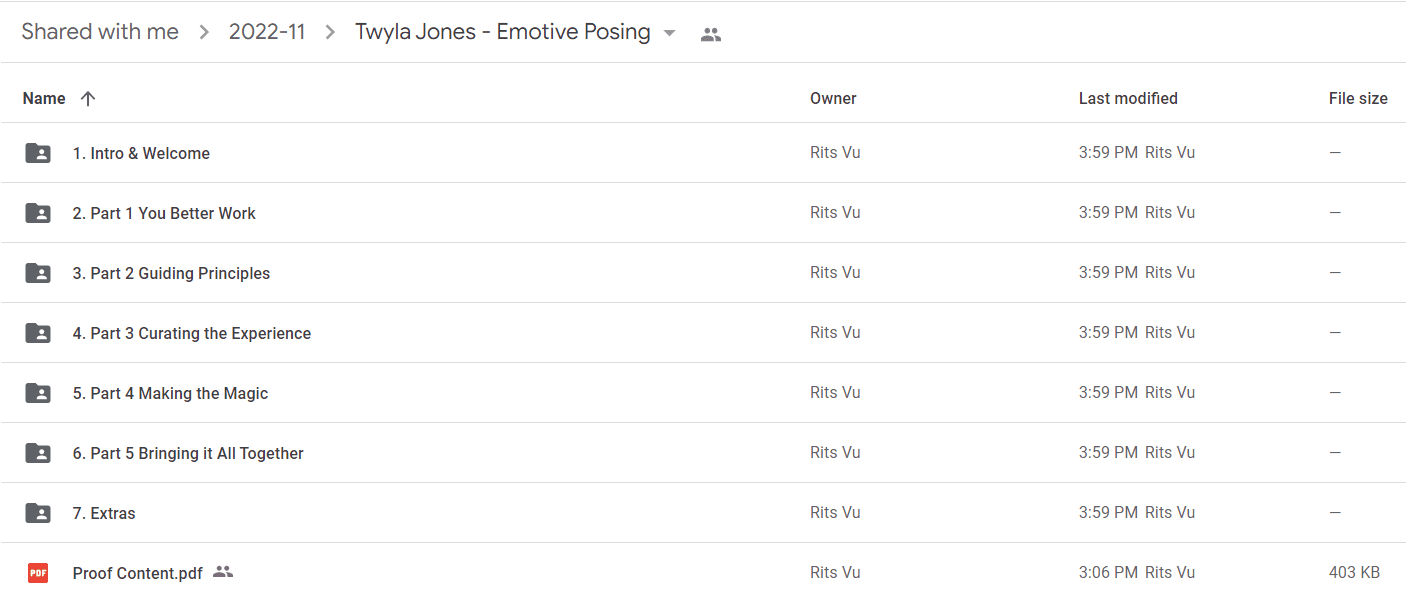The height and width of the screenshot is (596, 1406).
Task: Sort files by the Name column header
Action: click(x=44, y=98)
